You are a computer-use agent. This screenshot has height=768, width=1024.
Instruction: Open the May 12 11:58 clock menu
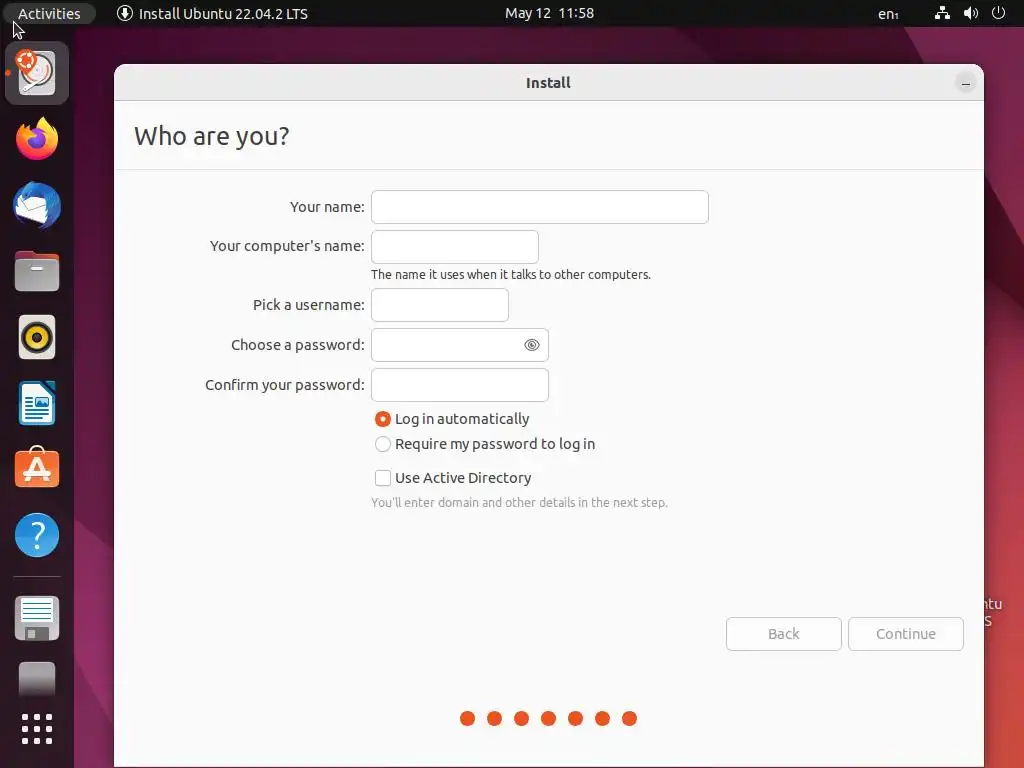tap(549, 13)
